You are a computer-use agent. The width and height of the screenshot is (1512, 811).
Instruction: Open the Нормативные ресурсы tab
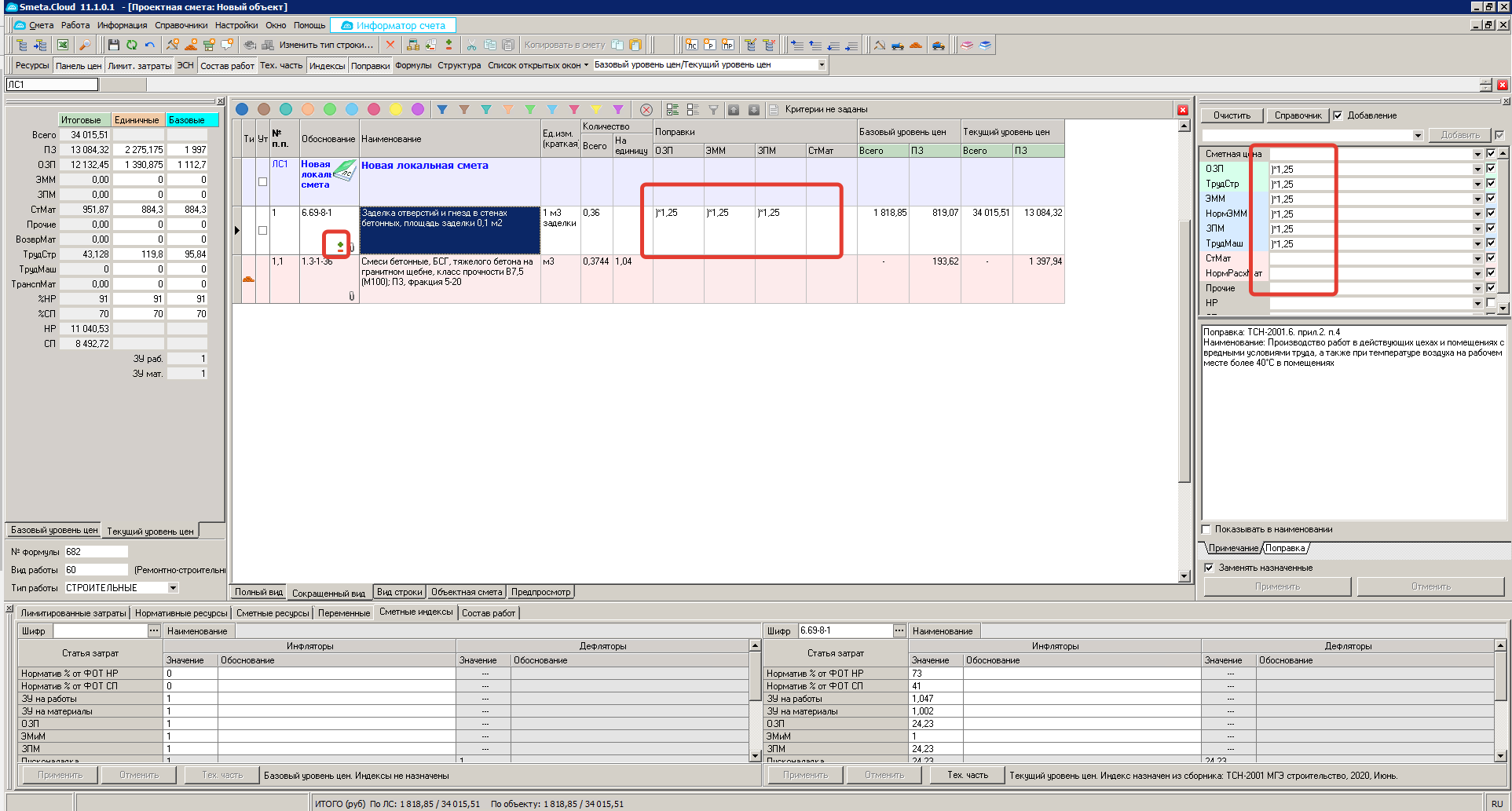tap(181, 613)
